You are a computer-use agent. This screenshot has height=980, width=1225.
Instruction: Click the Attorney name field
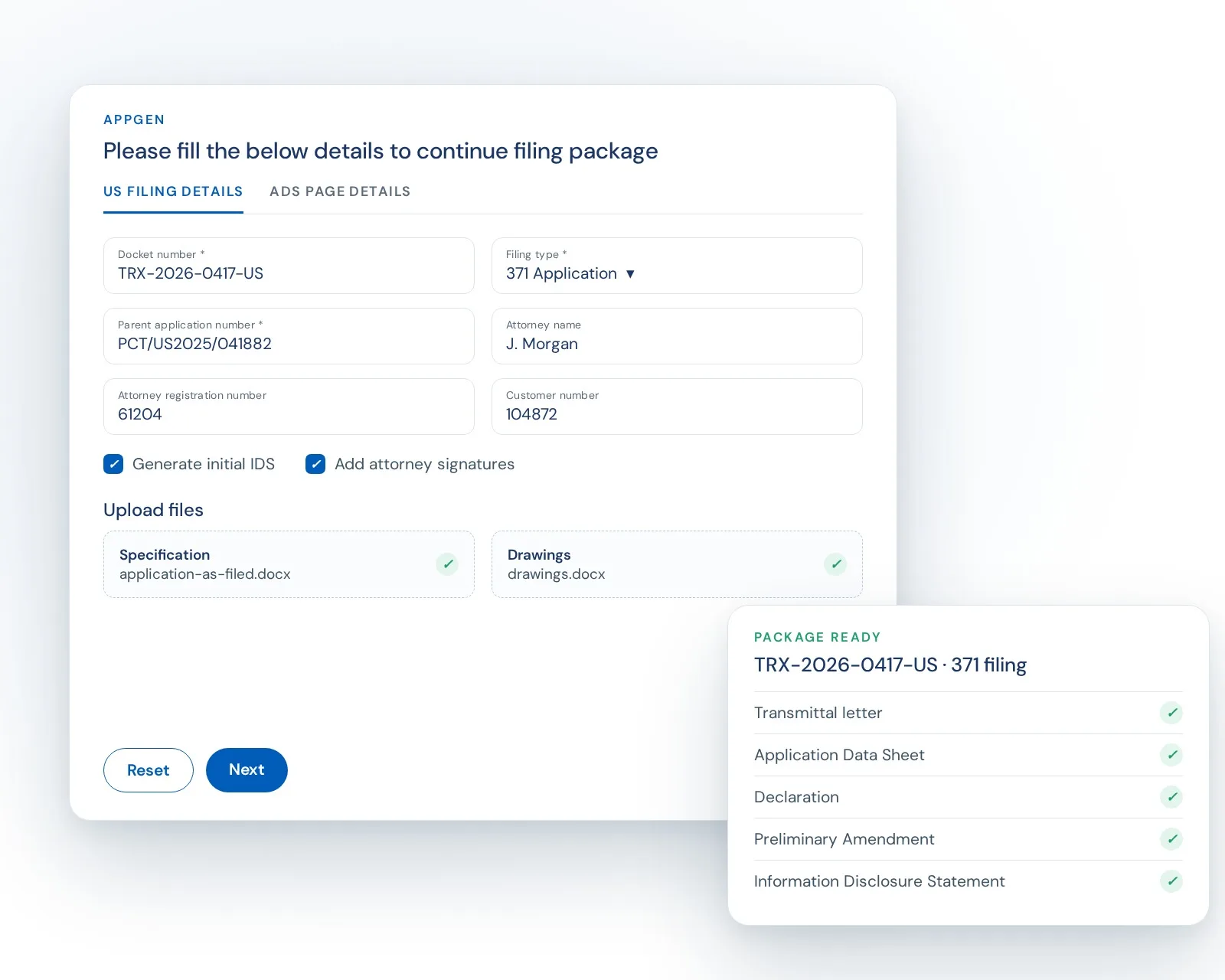pos(677,336)
